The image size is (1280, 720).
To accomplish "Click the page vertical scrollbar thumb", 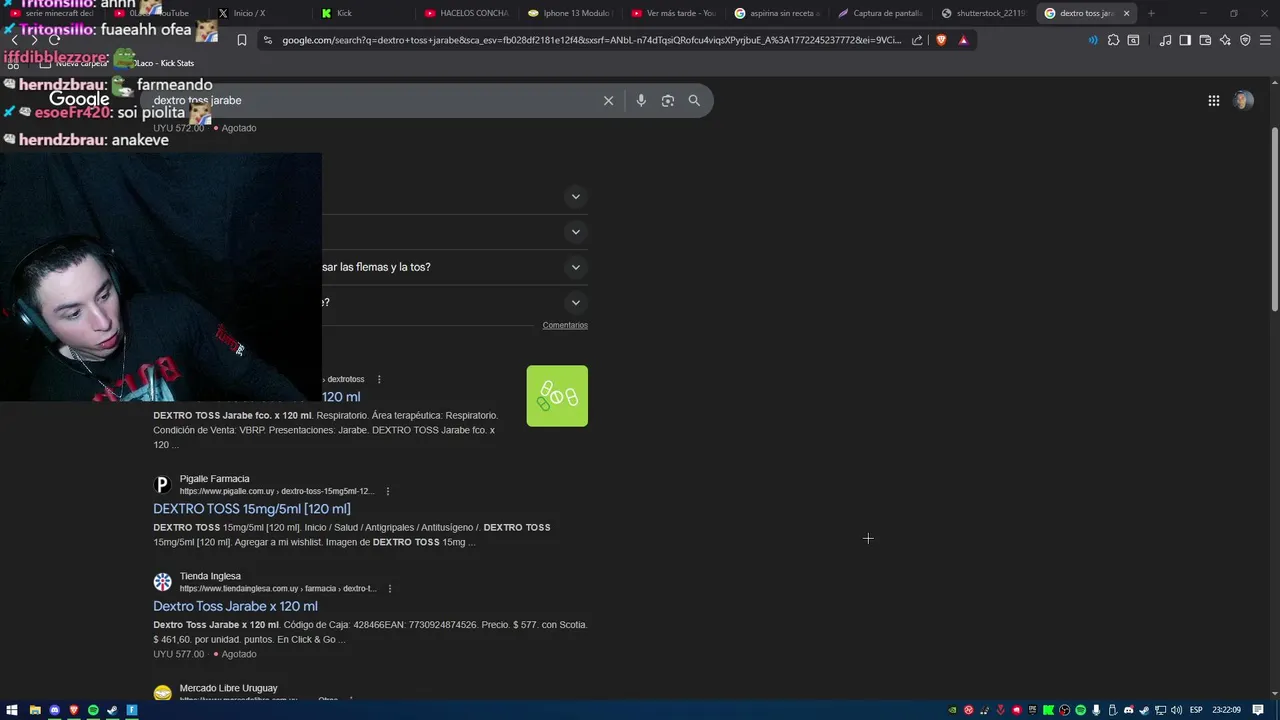I will coord(1274,220).
